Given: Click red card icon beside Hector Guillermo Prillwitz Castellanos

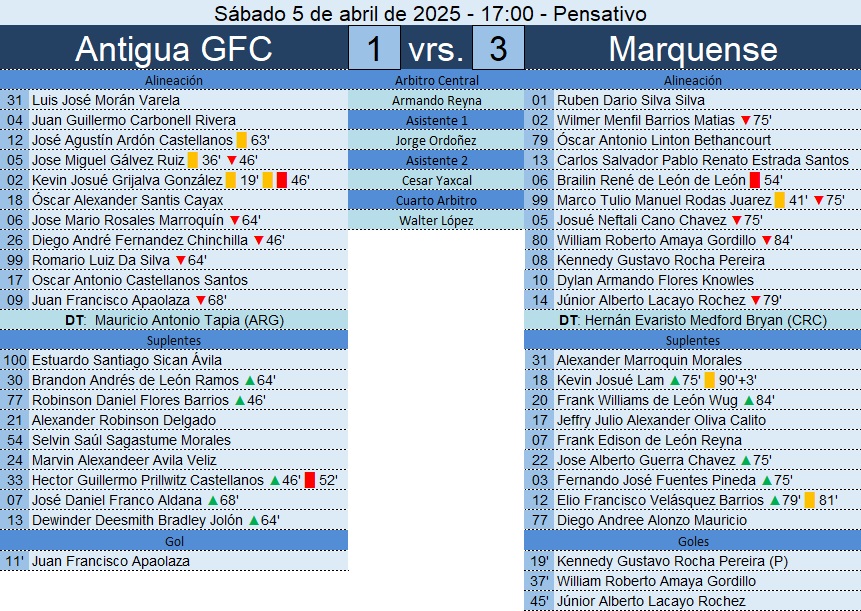Looking at the screenshot, I should pyautogui.click(x=310, y=480).
